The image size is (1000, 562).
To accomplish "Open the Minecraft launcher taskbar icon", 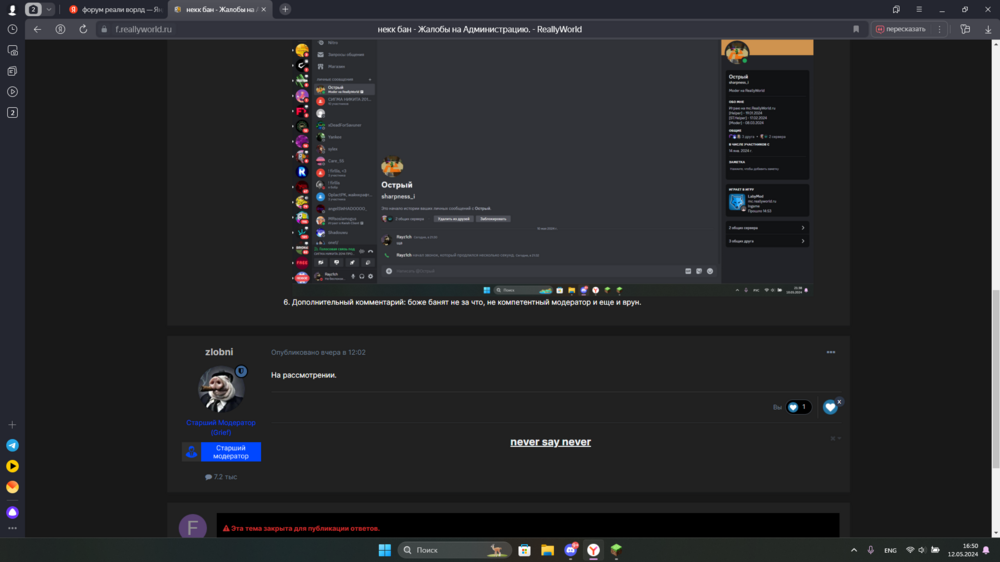I will [x=616, y=550].
